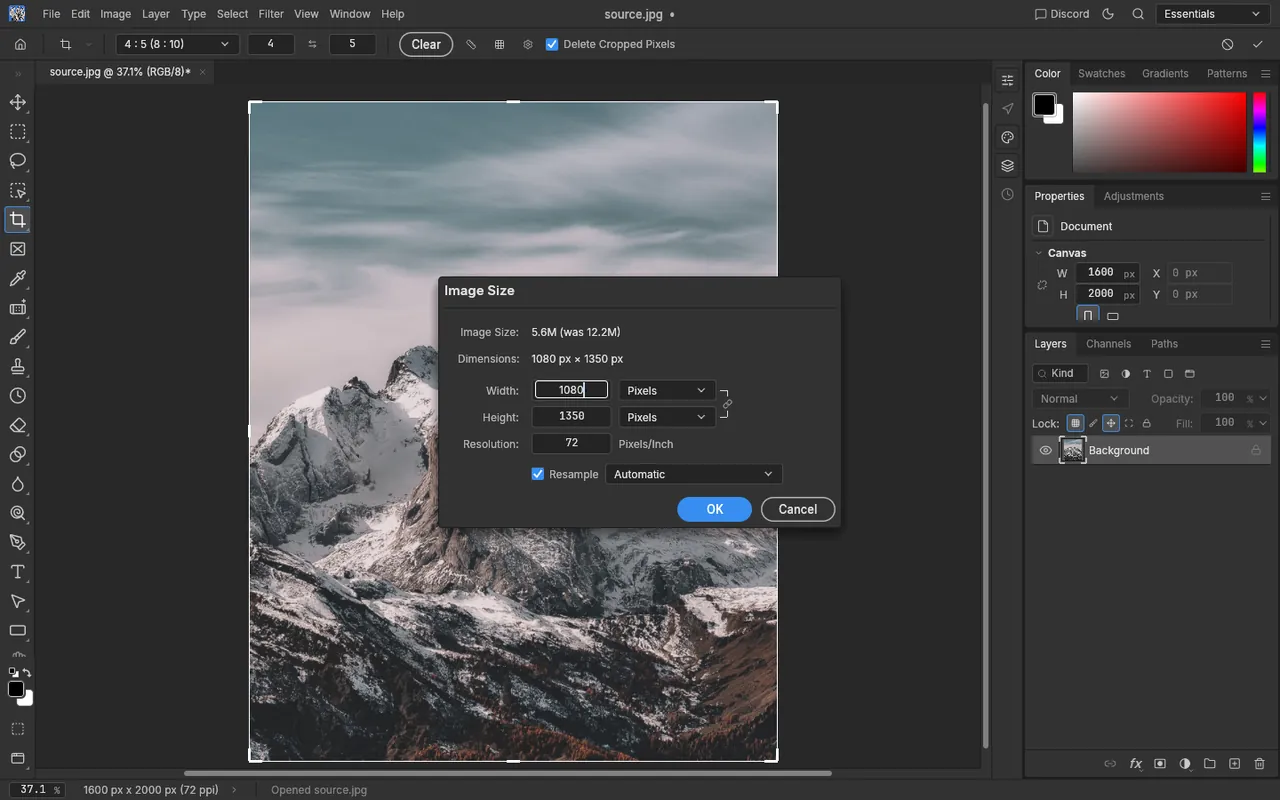The height and width of the screenshot is (800, 1280).
Task: Cancel the crop with the circle-slash icon
Action: pyautogui.click(x=1227, y=44)
